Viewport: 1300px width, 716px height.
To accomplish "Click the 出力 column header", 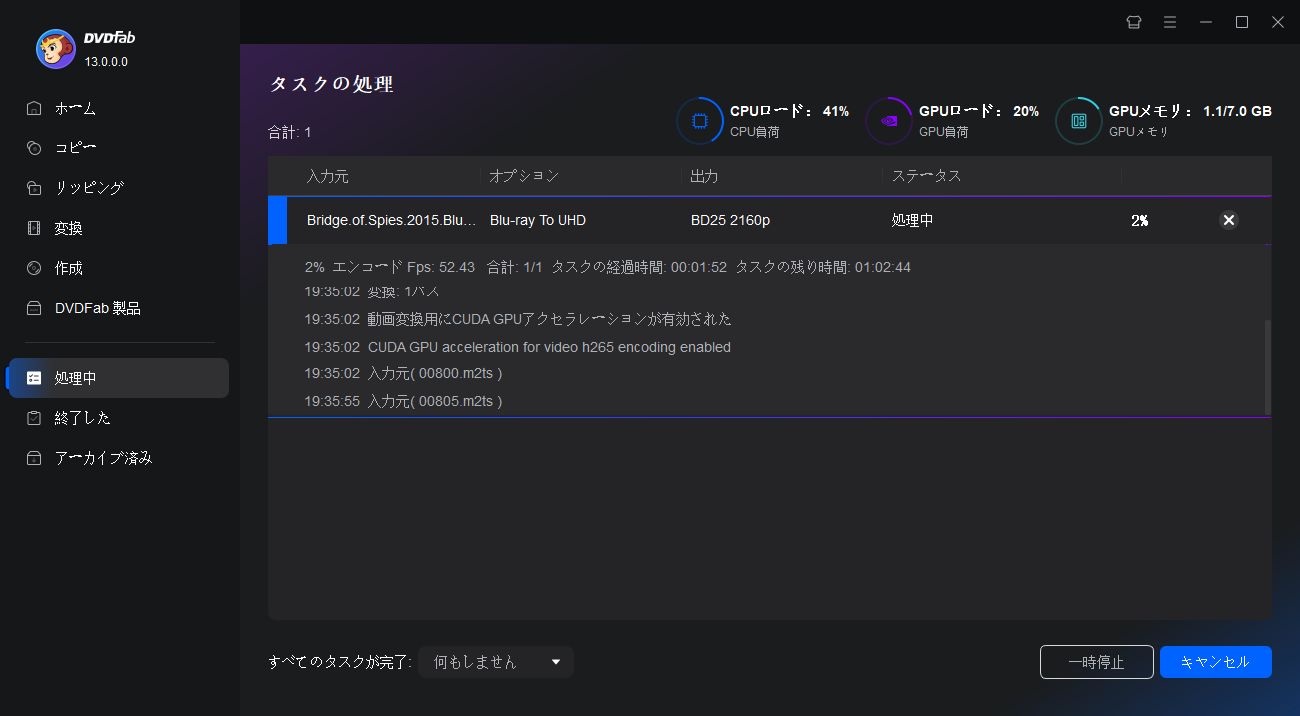I will [704, 176].
